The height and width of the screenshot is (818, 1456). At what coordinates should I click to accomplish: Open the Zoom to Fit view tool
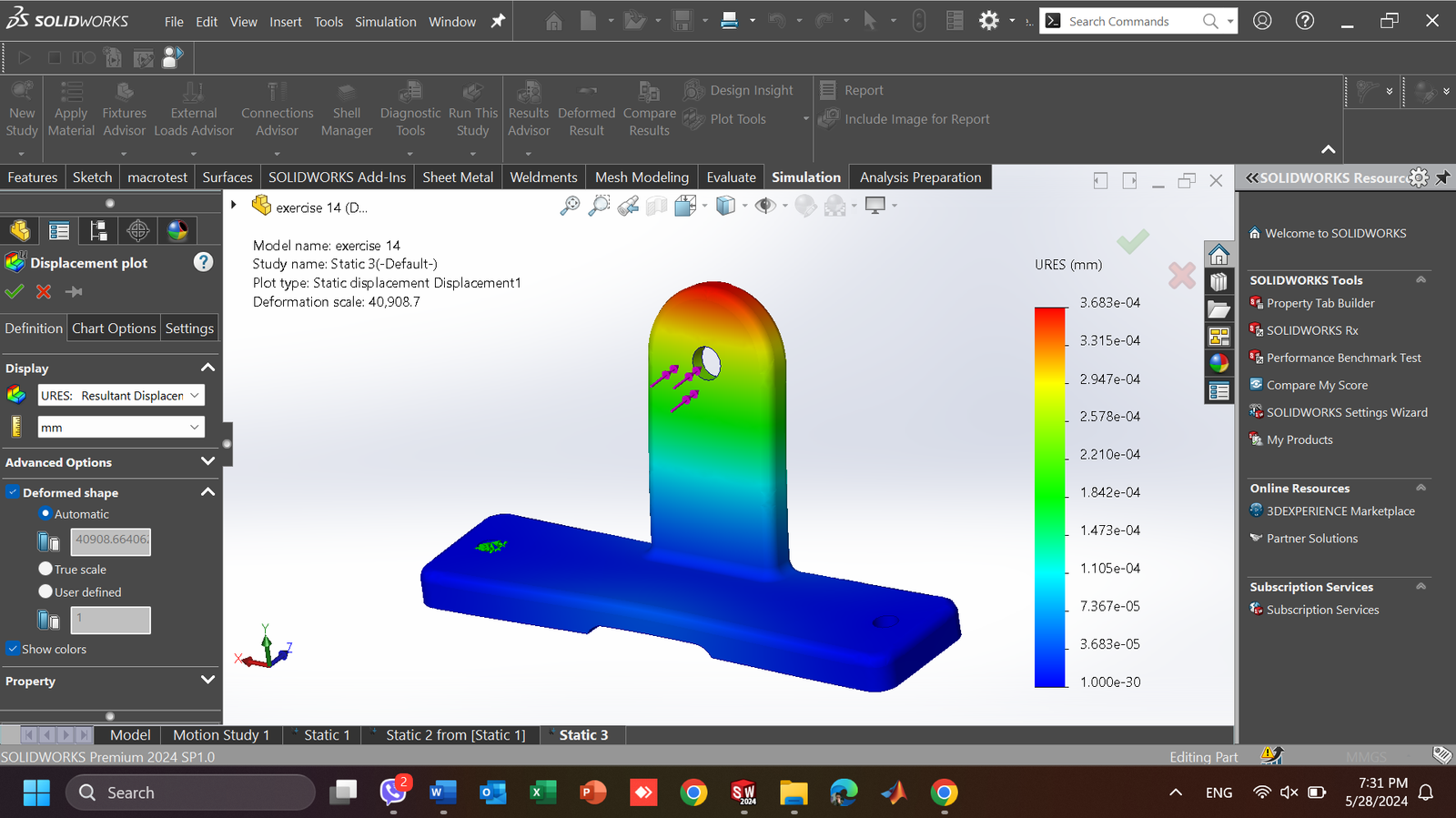(570, 207)
